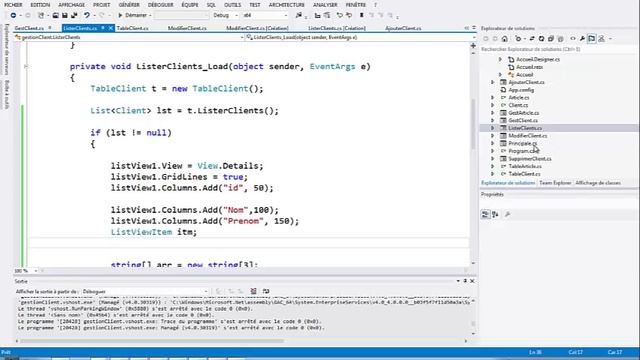Click the Home icon in Solution Explorer
The width and height of the screenshot is (640, 360).
pyautogui.click(x=504, y=39)
